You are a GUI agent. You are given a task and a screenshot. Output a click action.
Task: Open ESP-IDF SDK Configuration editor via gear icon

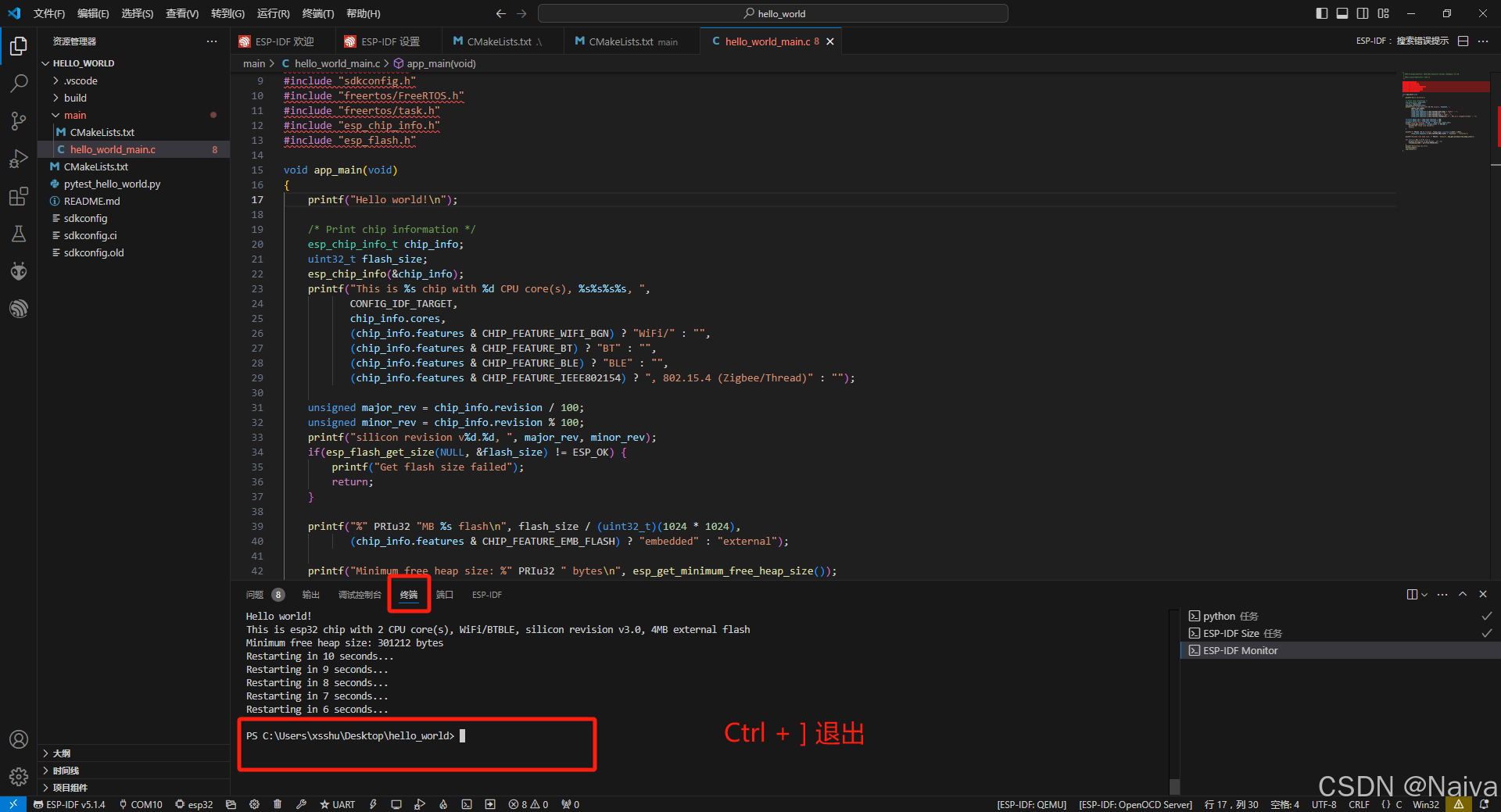(x=254, y=804)
